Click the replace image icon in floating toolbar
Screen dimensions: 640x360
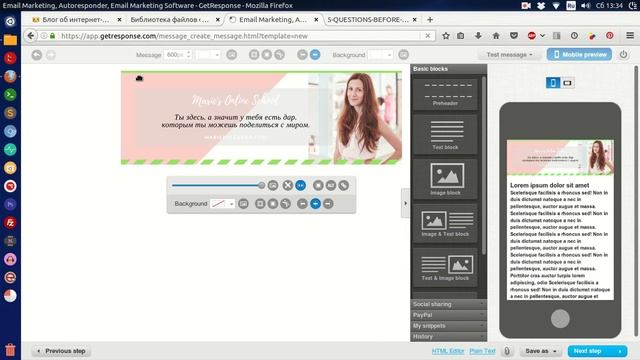(x=273, y=185)
